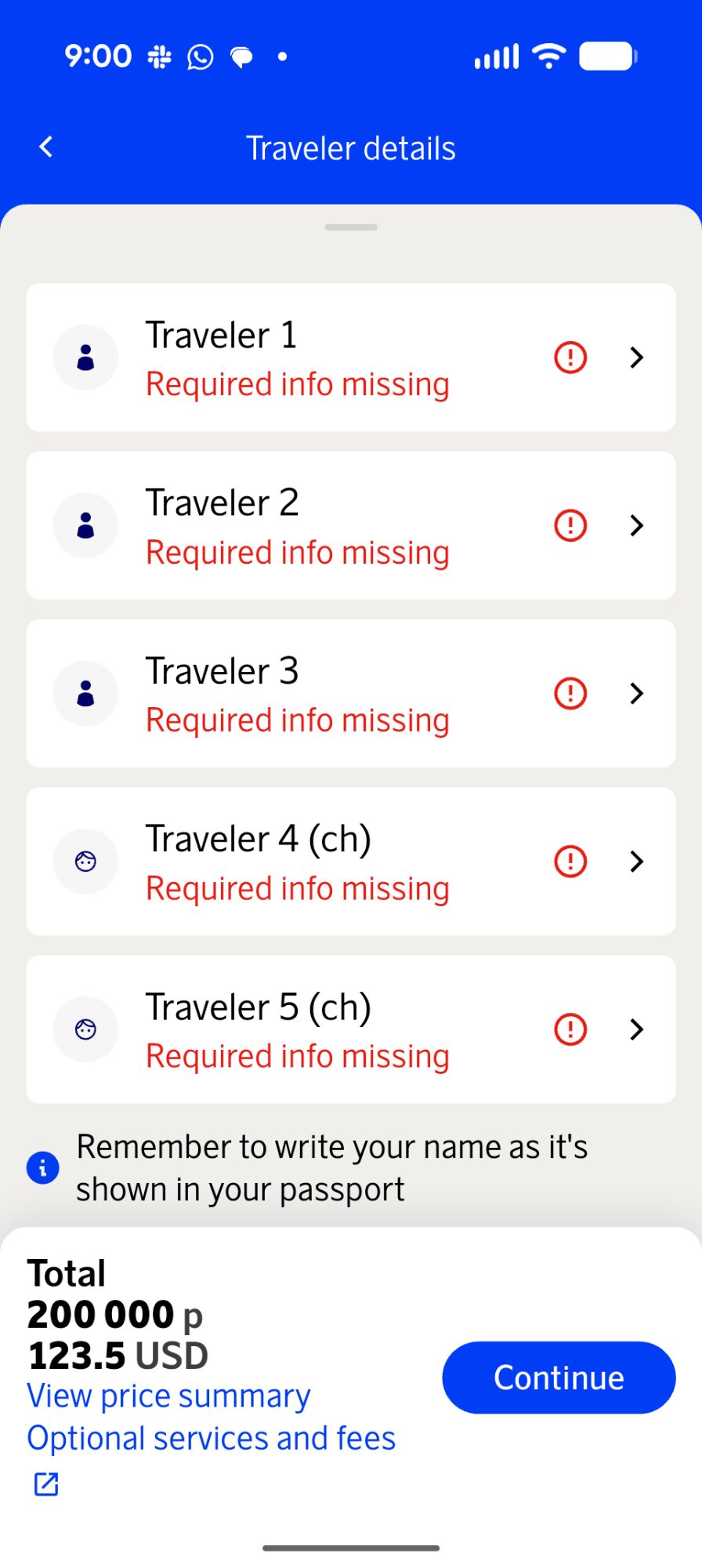
Task: Tap Traveler 3 red warning icon
Action: click(x=570, y=693)
